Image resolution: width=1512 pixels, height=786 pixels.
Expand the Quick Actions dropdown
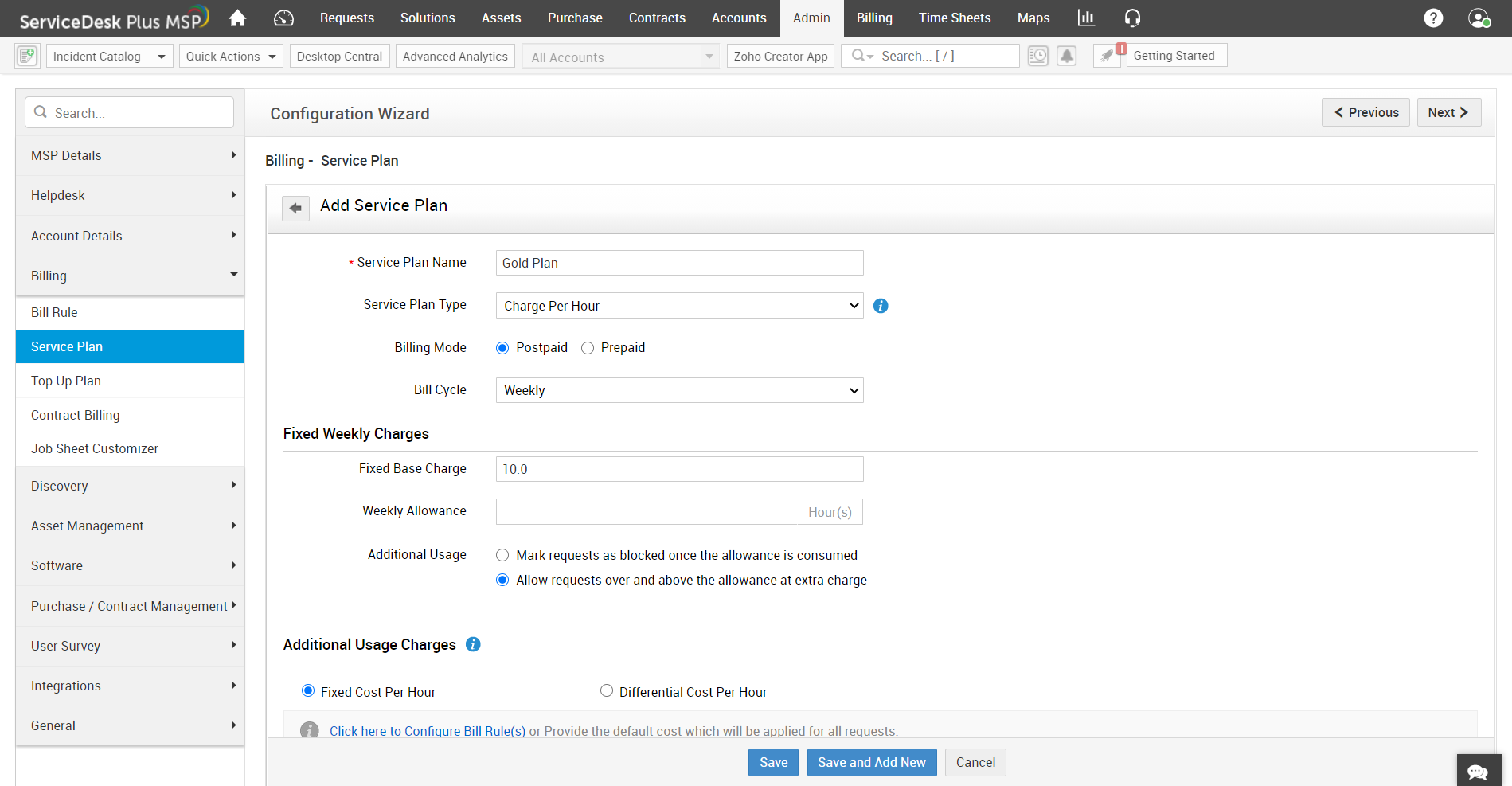point(231,56)
